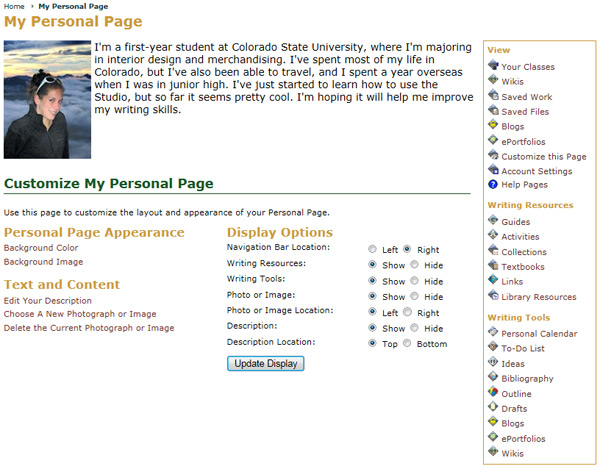Set Navigation Bar Location to Left
This screenshot has height=469, width=600.
point(372,249)
